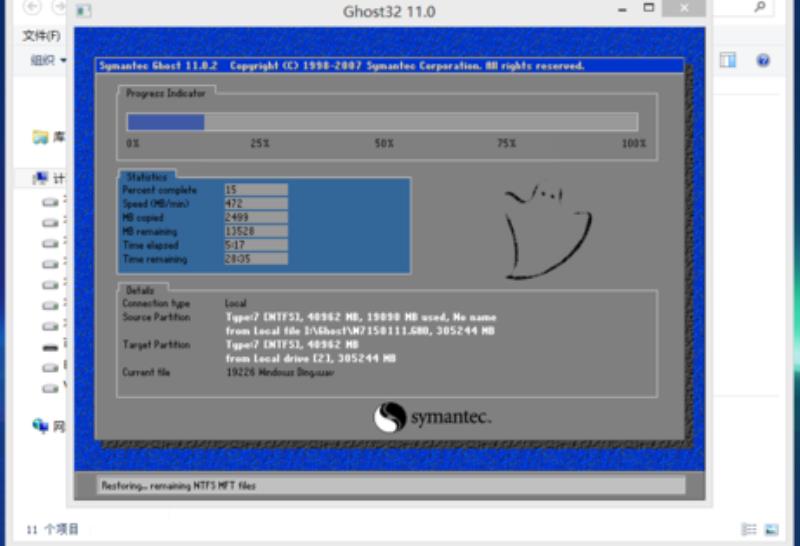
Task: Click the 'Restoring... remaining NTFS MFT files' status bar
Action: coord(391,485)
